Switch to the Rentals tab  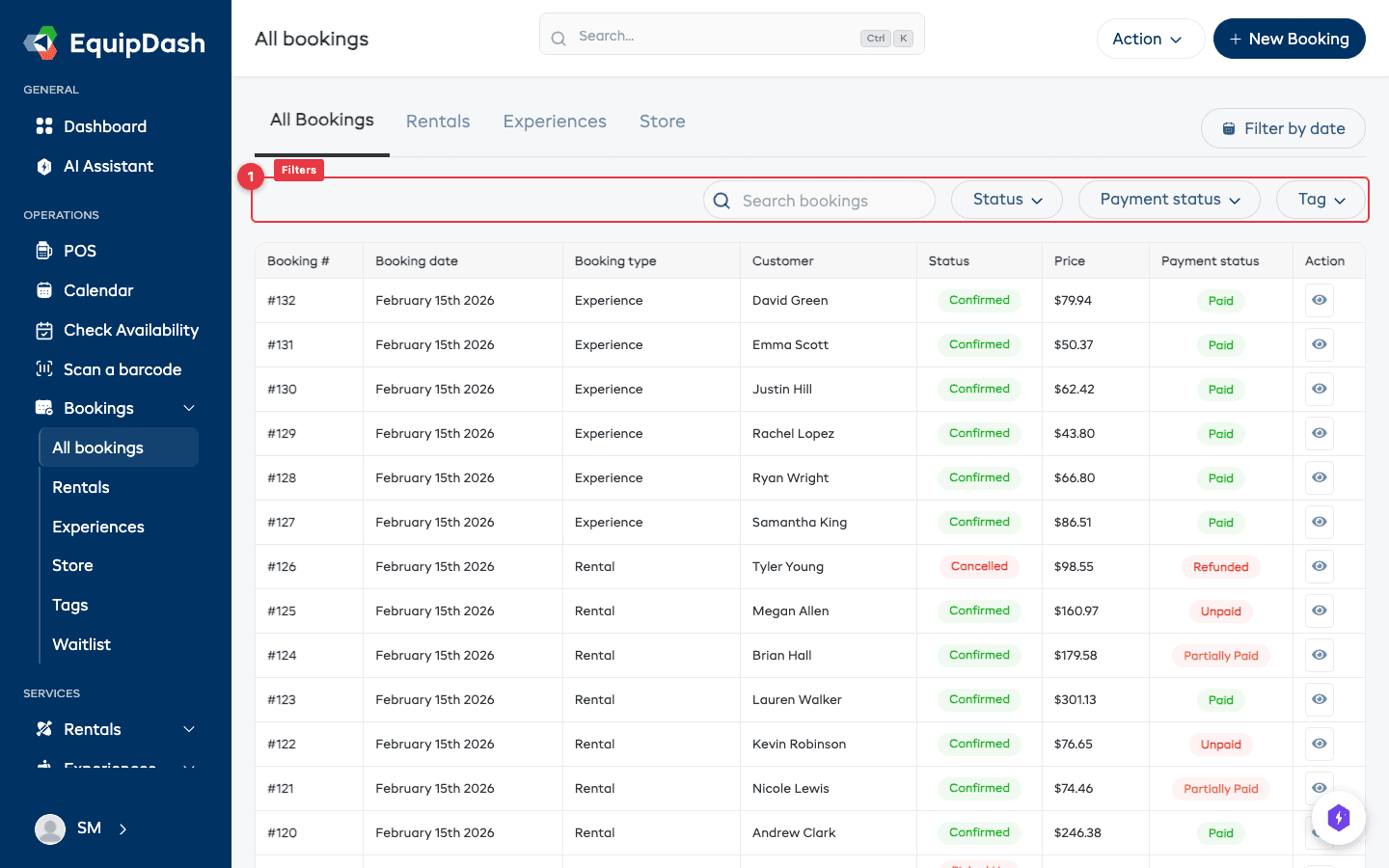tap(438, 121)
